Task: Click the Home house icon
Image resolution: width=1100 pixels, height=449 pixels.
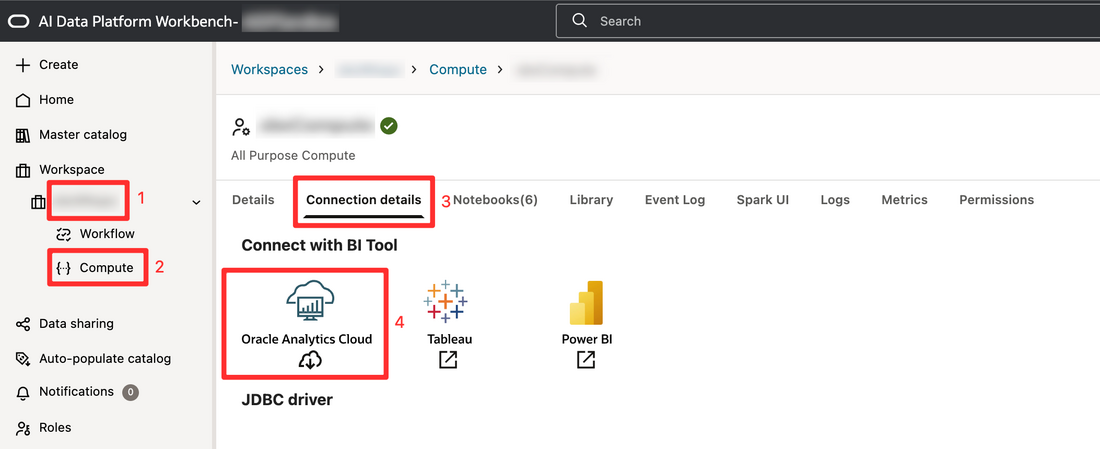Action: point(23,100)
